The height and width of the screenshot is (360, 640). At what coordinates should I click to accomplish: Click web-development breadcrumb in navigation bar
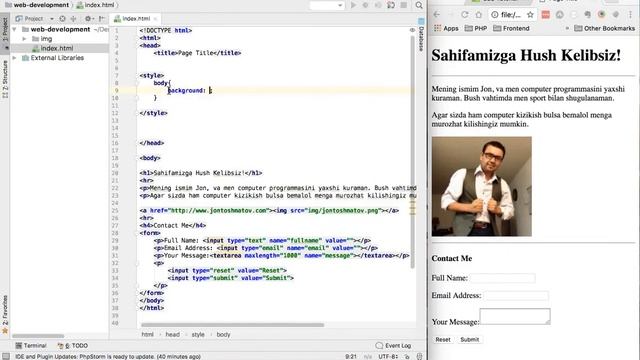pyautogui.click(x=37, y=5)
